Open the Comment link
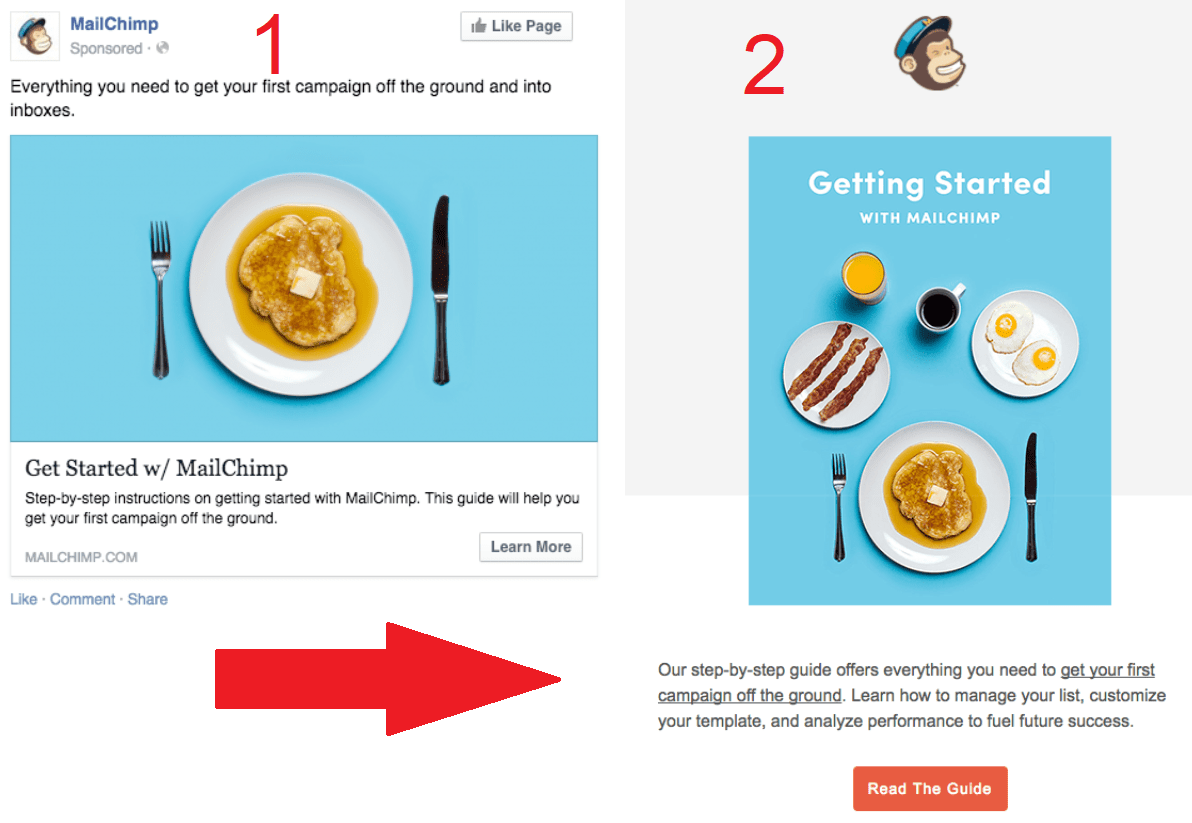Viewport: 1192px width, 823px height. [82, 599]
